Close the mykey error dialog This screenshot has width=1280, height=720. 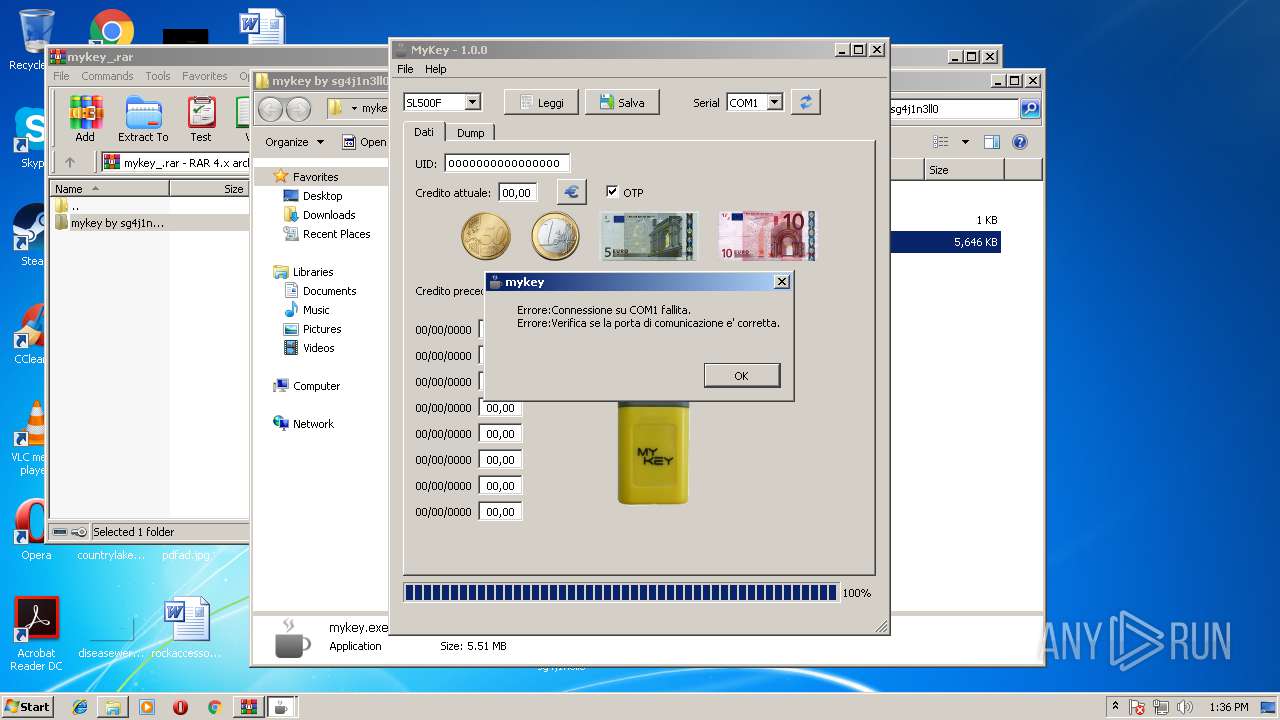pos(782,282)
